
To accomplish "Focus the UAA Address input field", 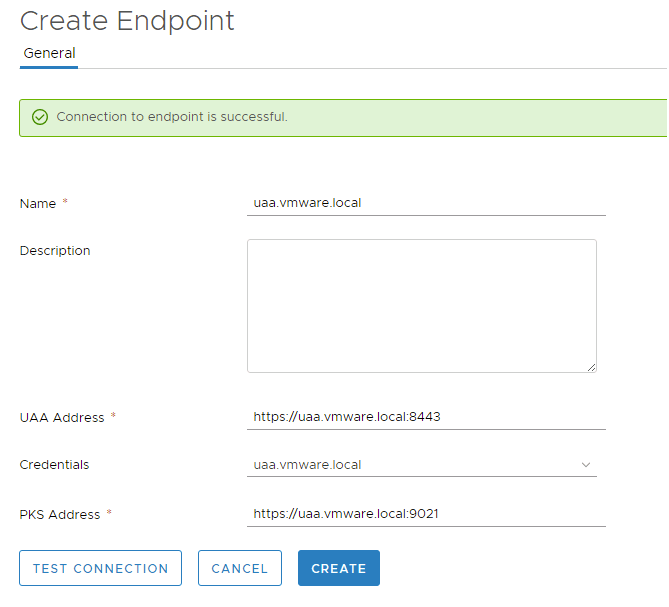I will 426,416.
